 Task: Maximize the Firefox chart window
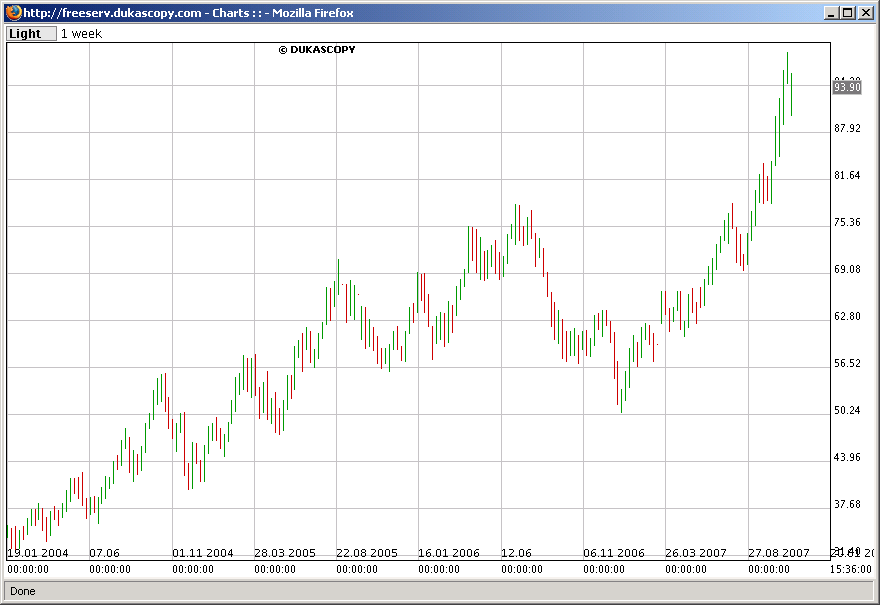coord(849,12)
